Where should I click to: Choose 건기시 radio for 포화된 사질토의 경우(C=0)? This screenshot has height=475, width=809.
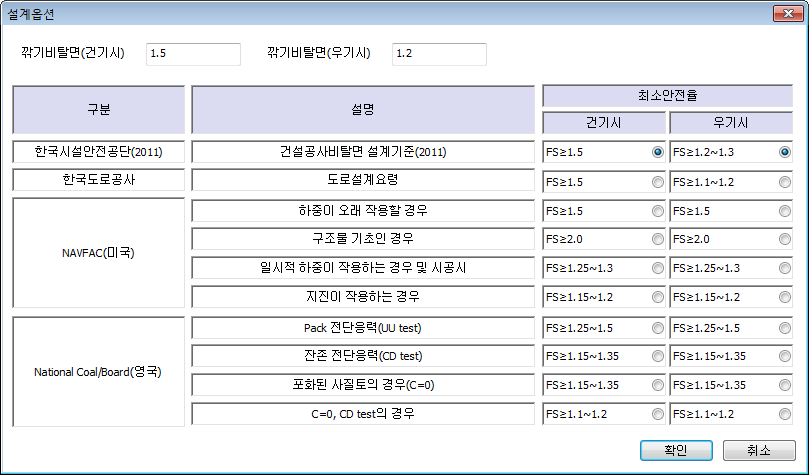657,386
